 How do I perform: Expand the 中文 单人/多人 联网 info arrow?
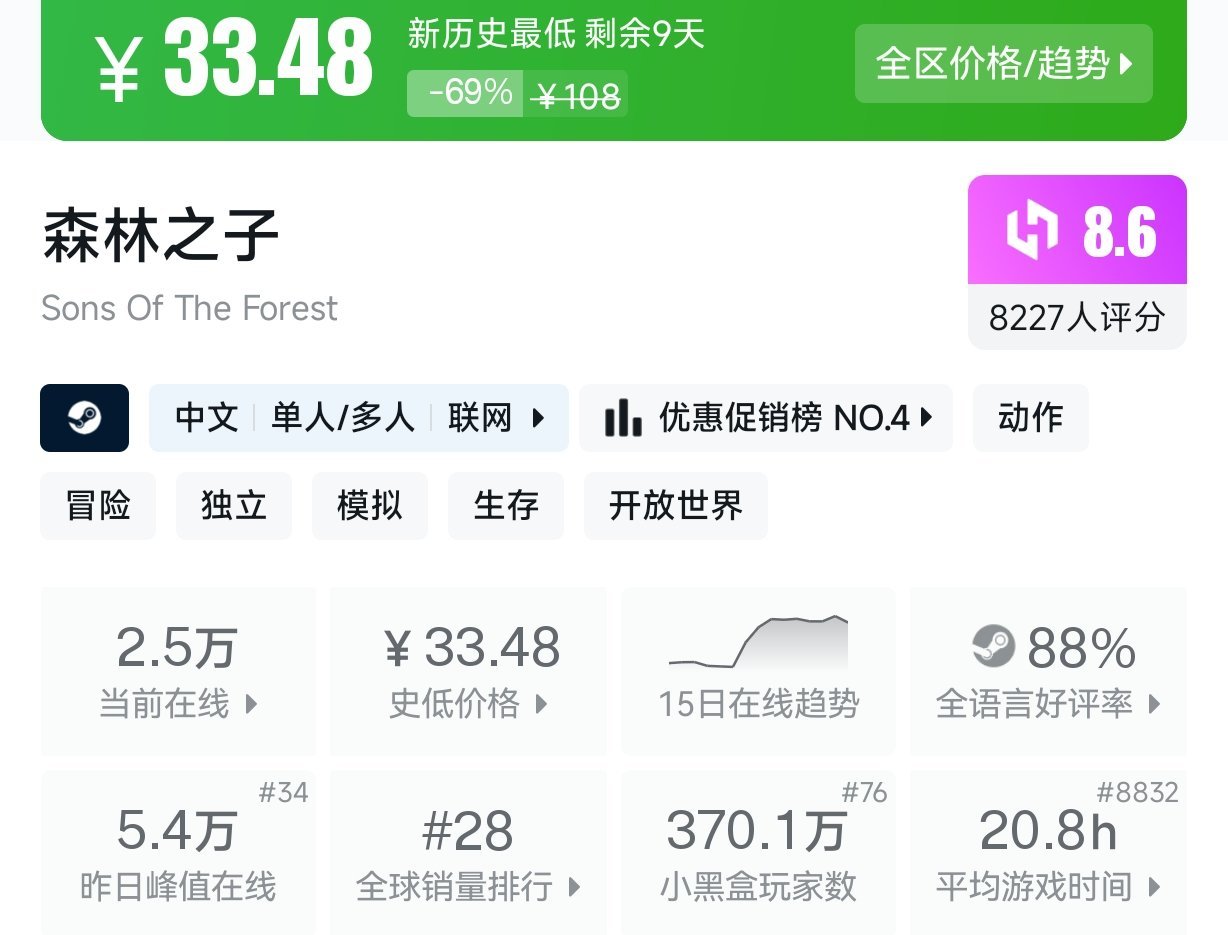538,418
